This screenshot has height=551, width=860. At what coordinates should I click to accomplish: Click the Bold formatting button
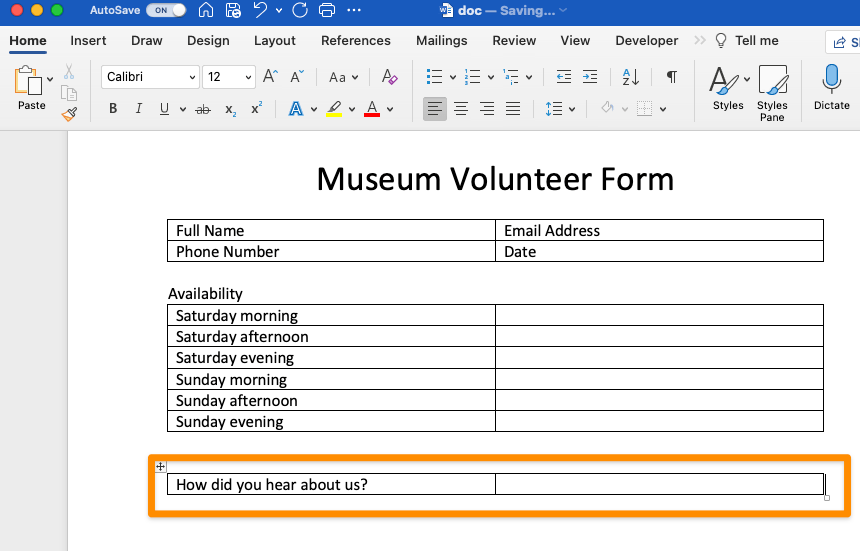[113, 109]
